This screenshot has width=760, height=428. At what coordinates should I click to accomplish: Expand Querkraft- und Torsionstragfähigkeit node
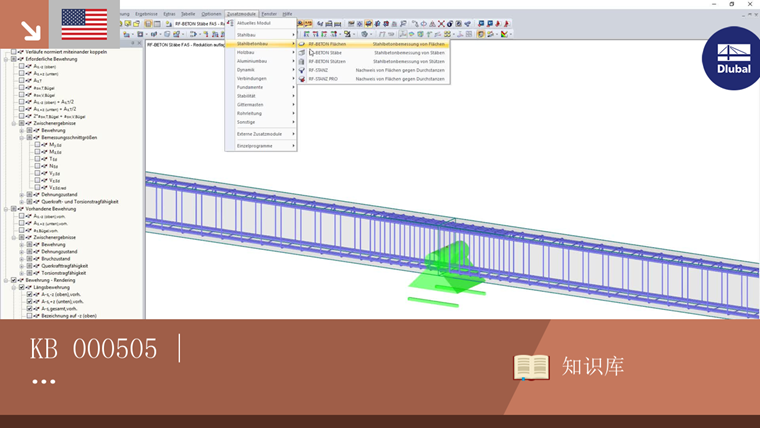click(21, 202)
